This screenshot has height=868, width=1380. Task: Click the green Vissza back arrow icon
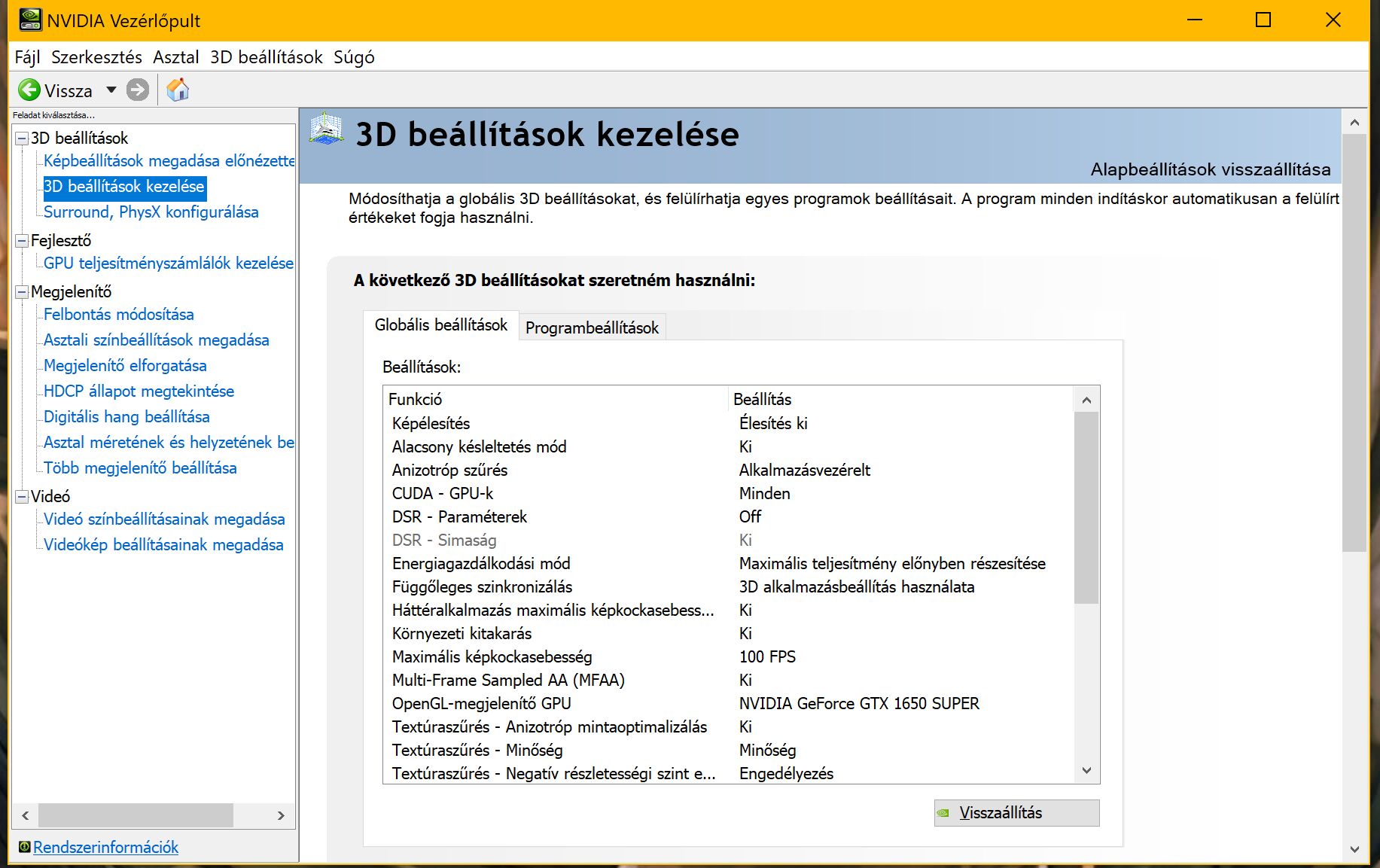(29, 90)
